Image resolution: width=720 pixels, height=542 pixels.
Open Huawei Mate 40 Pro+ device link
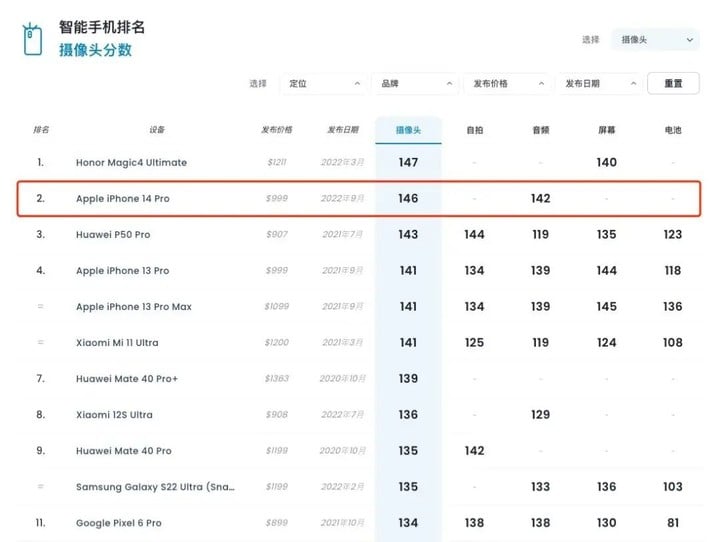click(x=127, y=379)
